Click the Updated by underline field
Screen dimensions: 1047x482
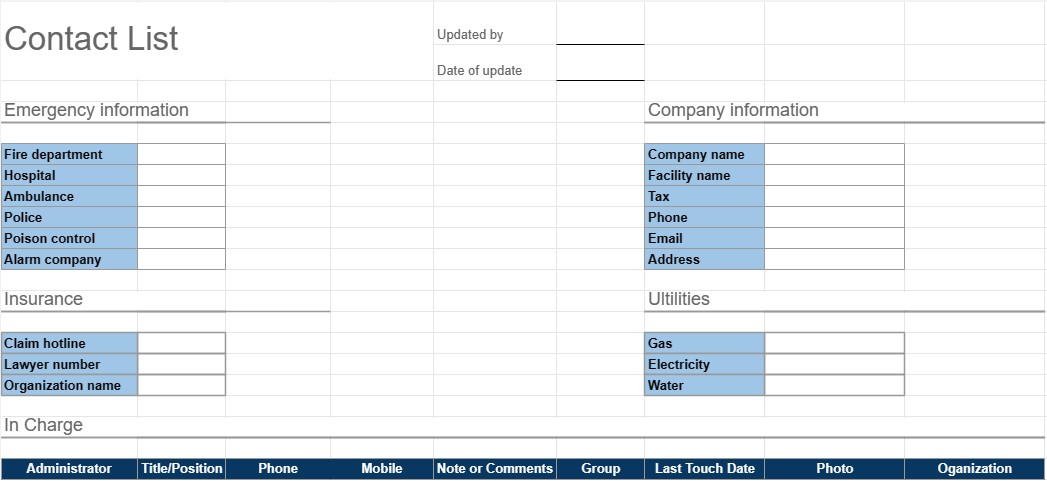pyautogui.click(x=600, y=35)
